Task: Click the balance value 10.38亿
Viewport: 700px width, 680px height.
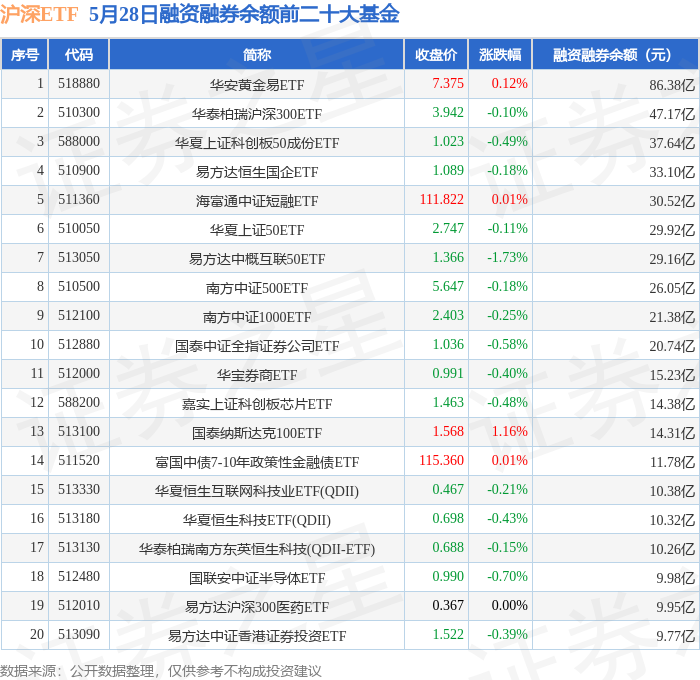Action: tap(672, 491)
